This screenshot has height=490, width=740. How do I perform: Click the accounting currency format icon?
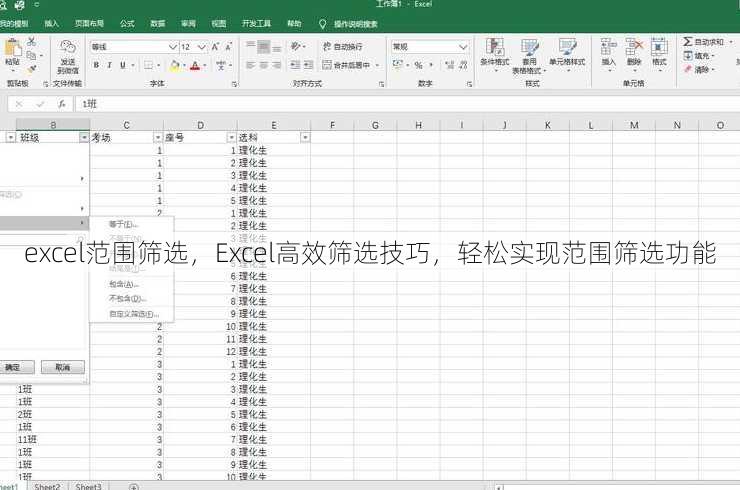[x=398, y=65]
